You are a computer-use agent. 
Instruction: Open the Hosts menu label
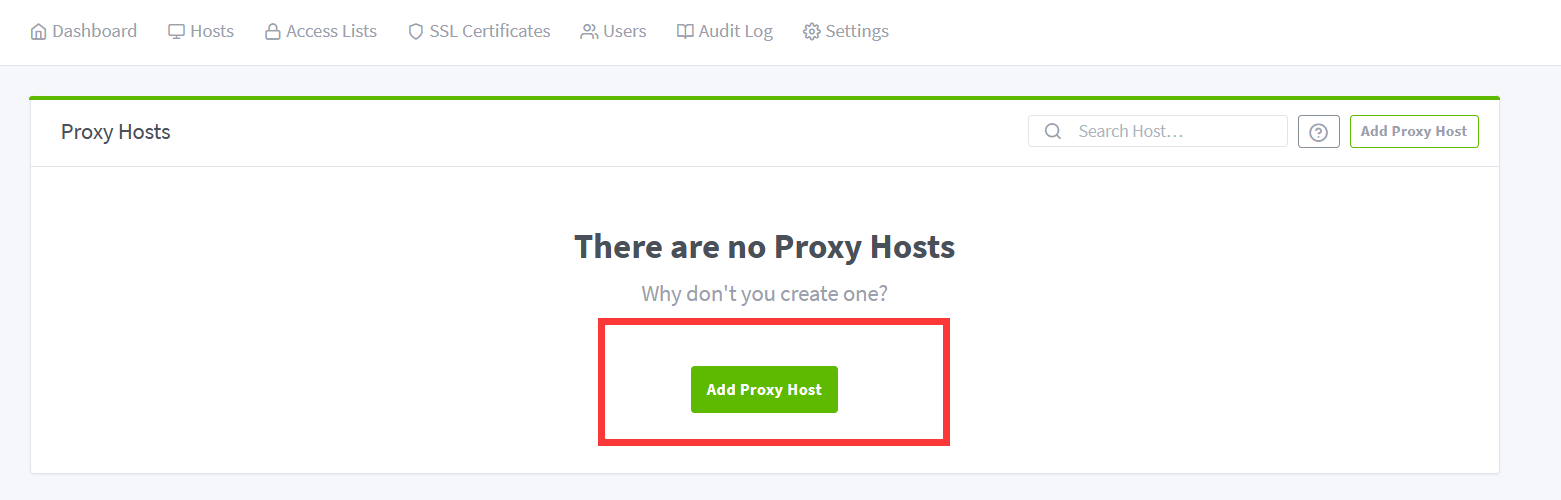point(212,31)
